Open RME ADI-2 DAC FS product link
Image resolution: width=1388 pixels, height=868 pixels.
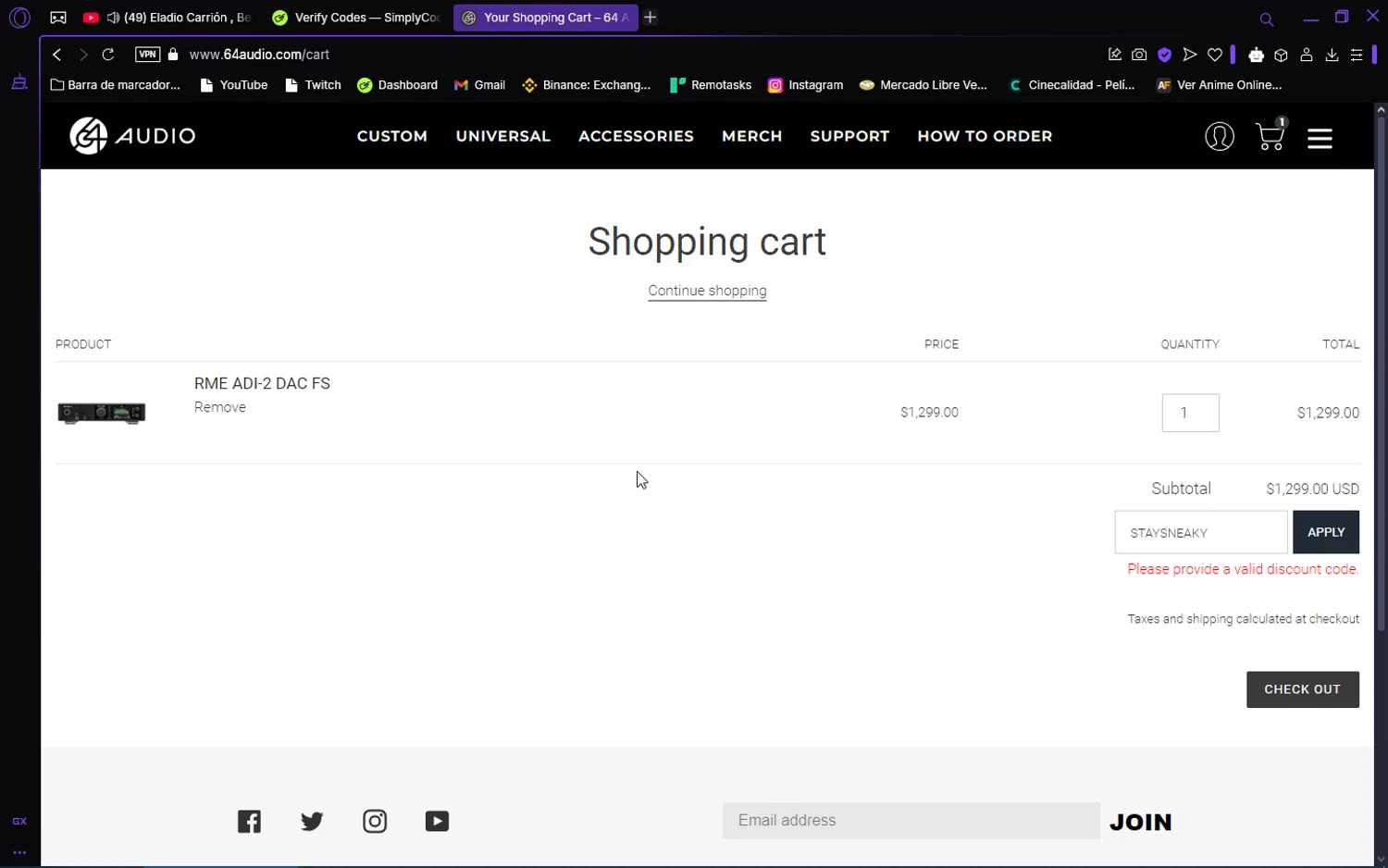point(262,383)
